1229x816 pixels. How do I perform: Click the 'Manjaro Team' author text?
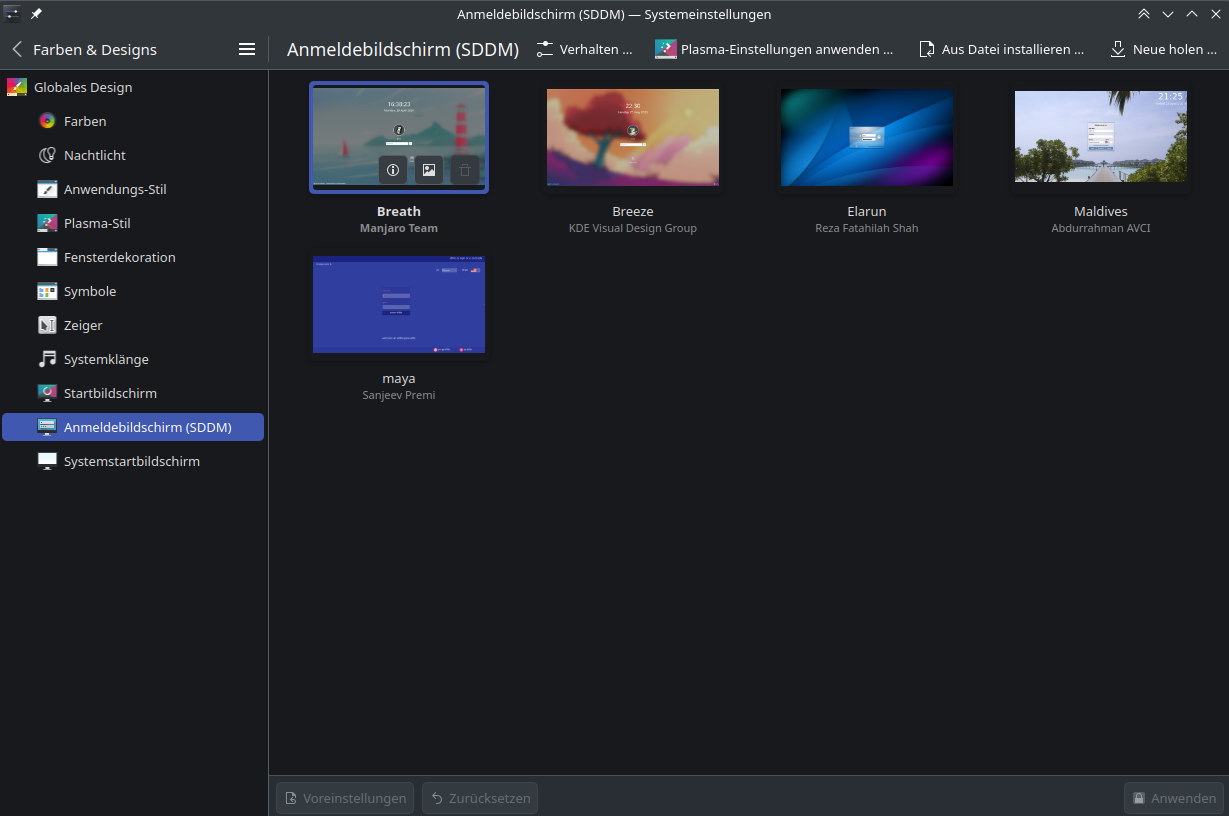pyautogui.click(x=399, y=228)
